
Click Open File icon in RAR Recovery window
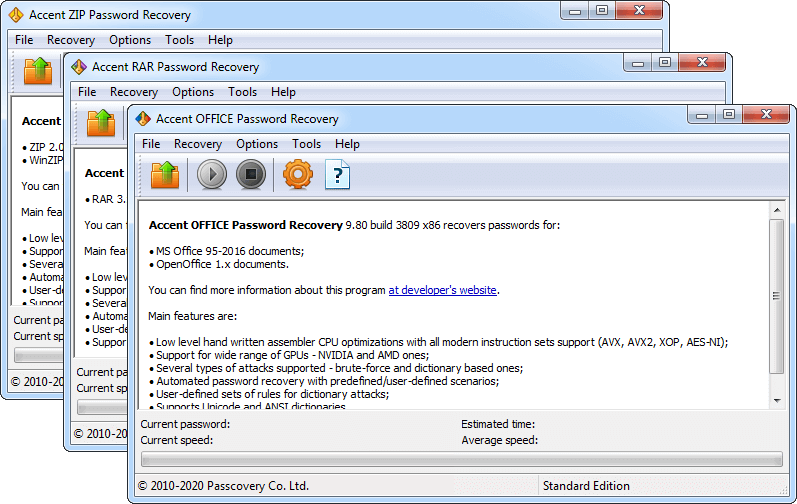pos(101,122)
